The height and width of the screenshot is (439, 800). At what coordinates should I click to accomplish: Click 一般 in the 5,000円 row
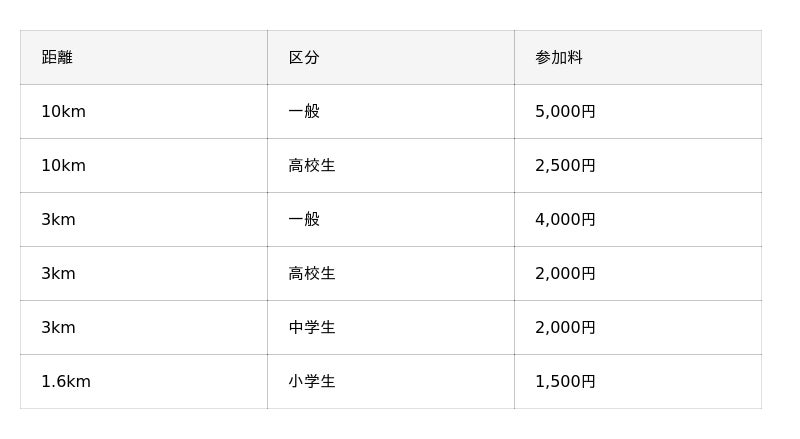[304, 112]
